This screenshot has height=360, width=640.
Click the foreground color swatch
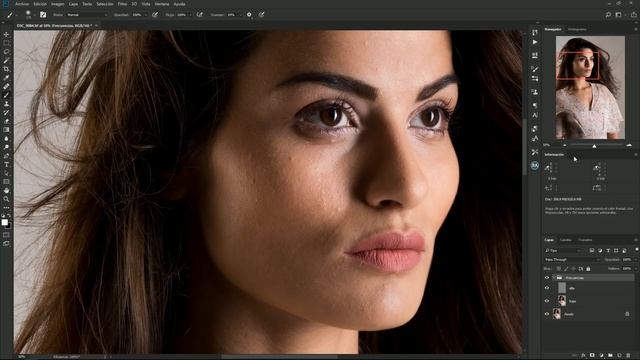coord(4,222)
